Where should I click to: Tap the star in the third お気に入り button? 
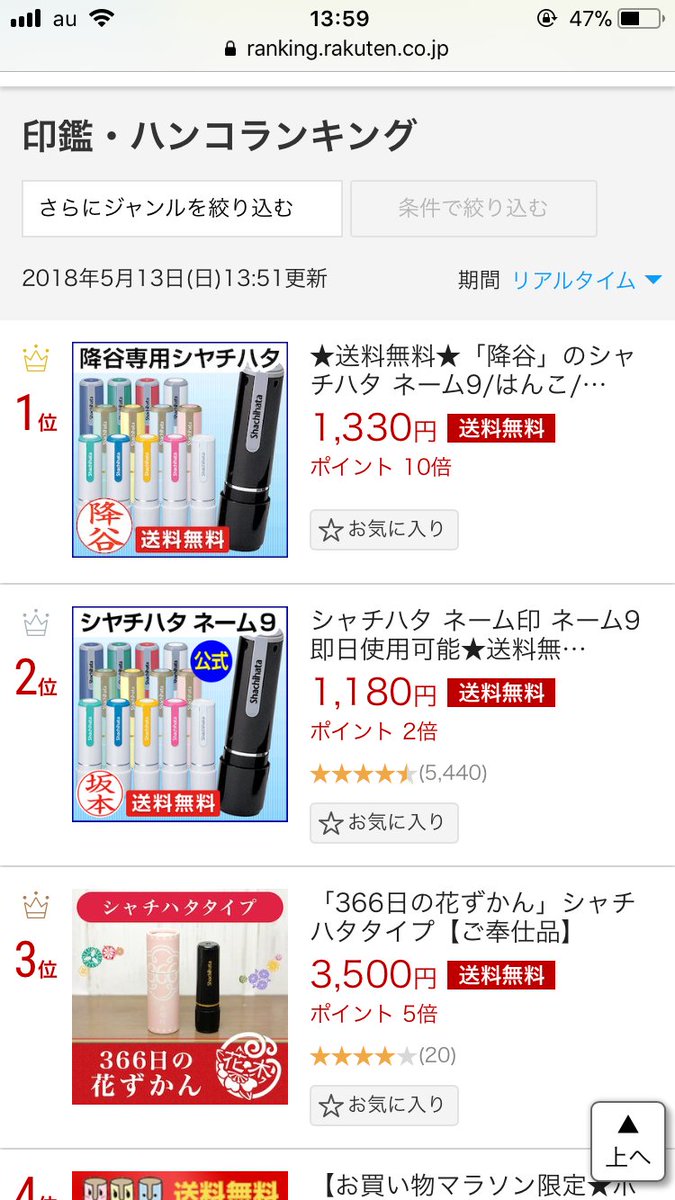point(331,1105)
